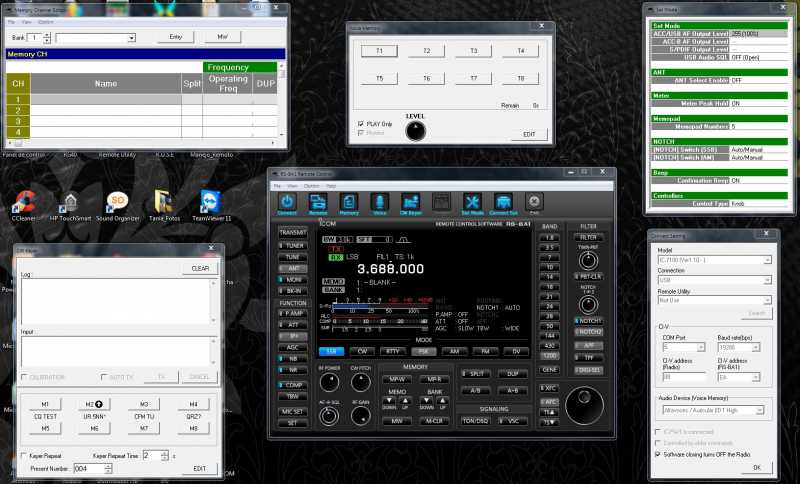Toggle the BK-IN button
This screenshot has width=800, height=484.
click(x=293, y=291)
